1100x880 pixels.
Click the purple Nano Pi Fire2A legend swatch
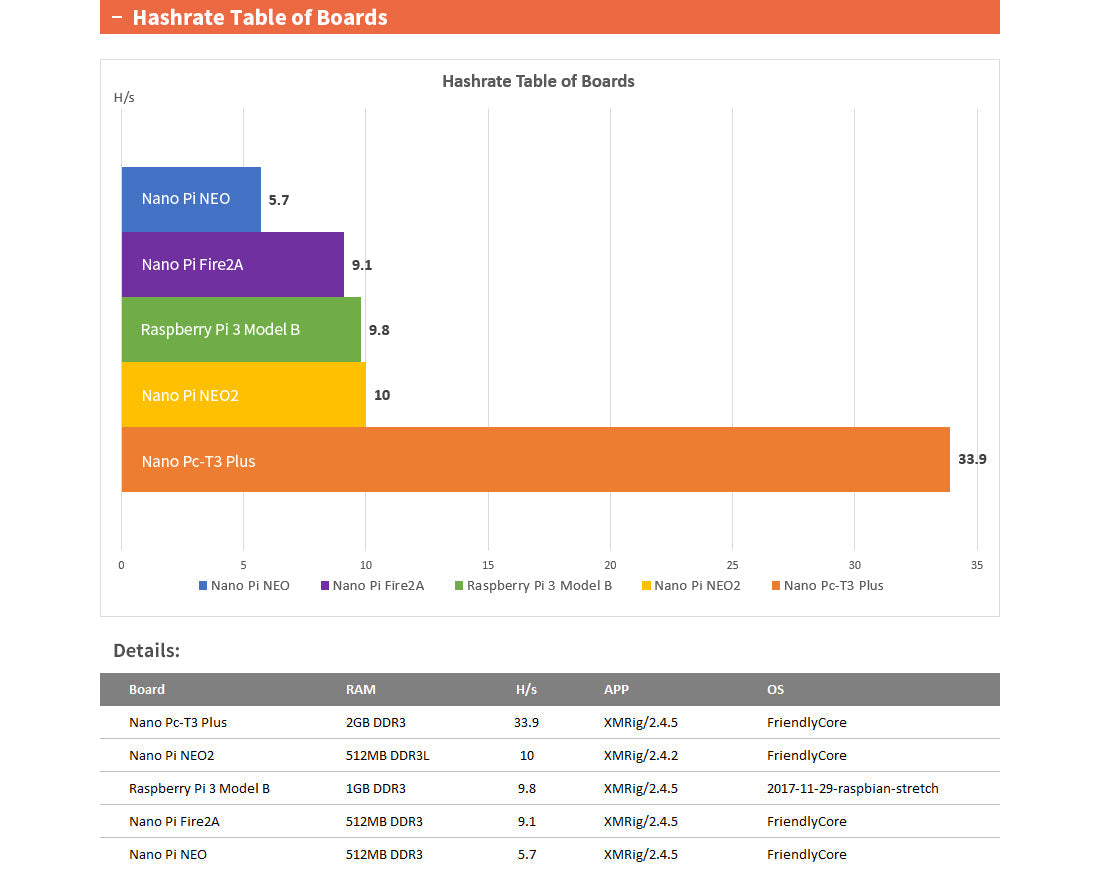tap(325, 586)
